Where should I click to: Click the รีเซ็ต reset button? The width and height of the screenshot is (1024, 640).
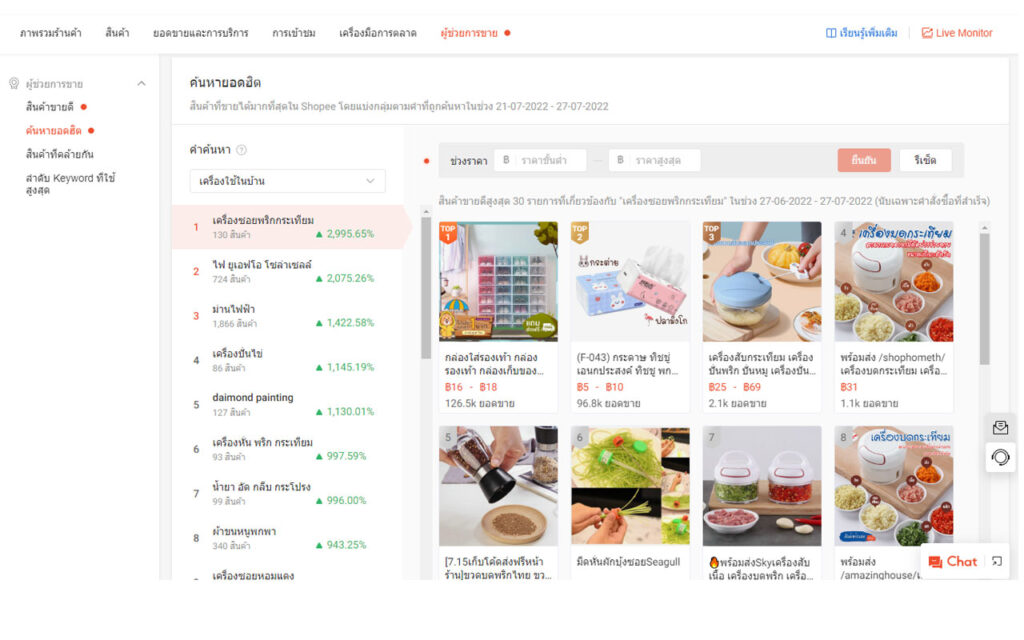925,160
